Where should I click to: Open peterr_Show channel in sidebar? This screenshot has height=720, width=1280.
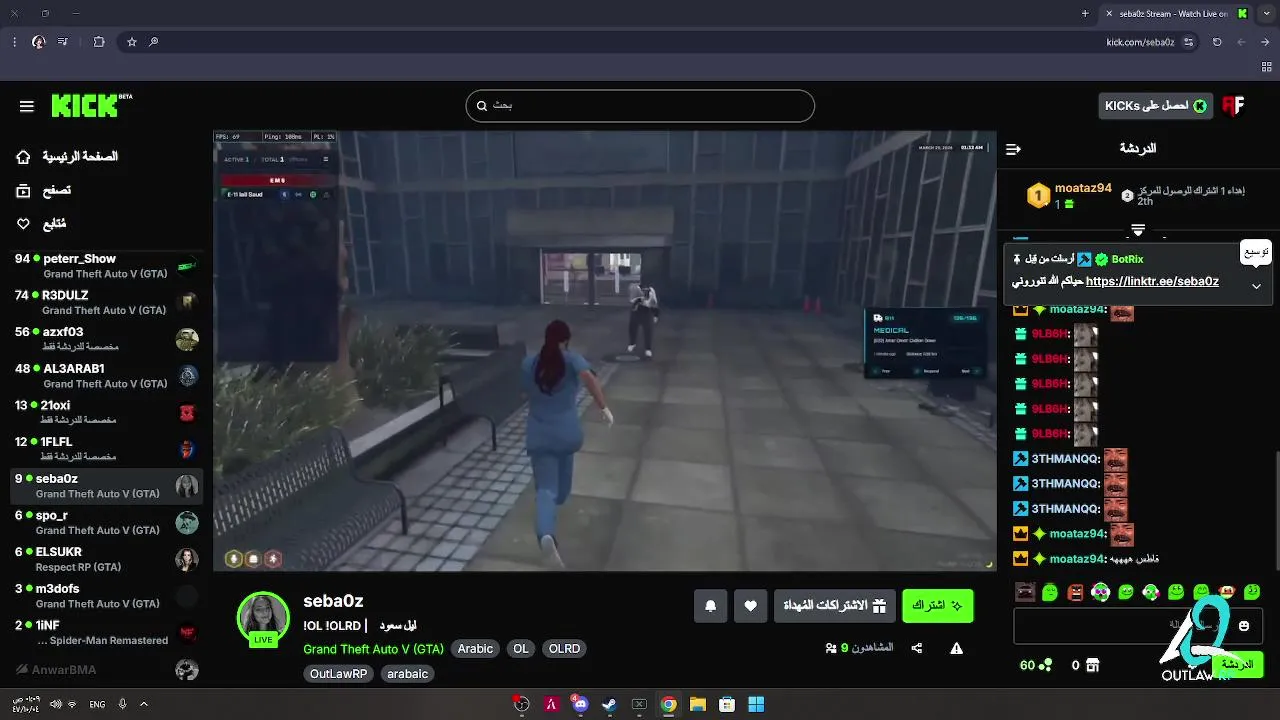pyautogui.click(x=106, y=266)
